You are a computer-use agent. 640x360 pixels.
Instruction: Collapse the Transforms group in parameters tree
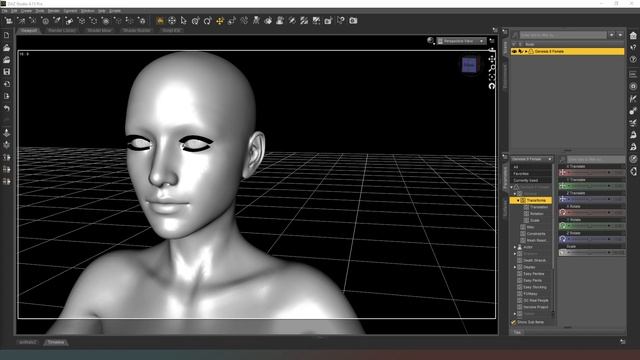(518, 200)
